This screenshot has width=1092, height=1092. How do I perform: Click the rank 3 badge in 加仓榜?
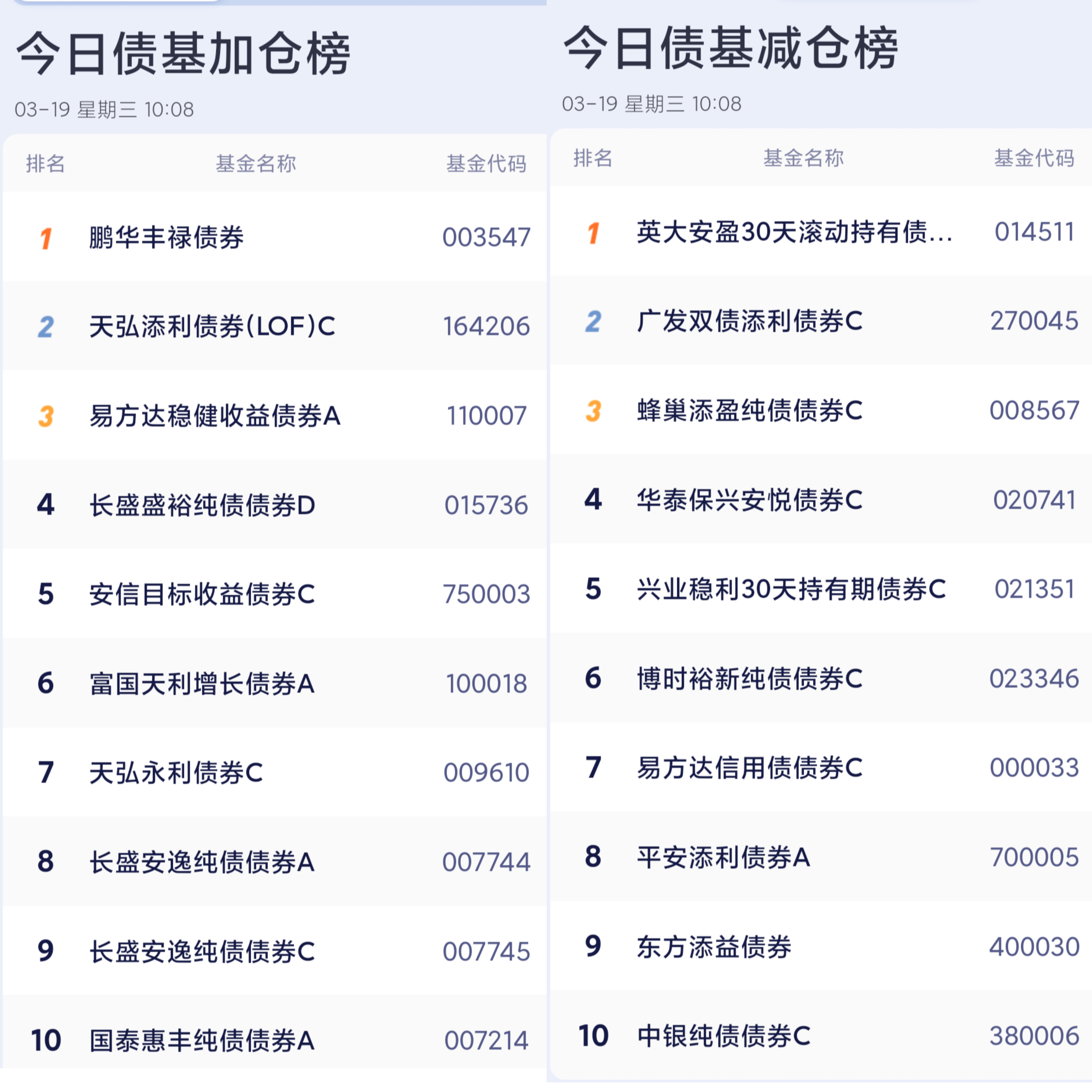46,416
